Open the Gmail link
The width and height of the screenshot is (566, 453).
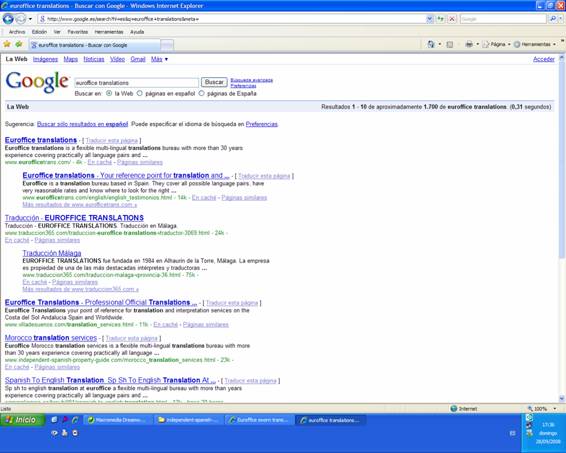(138, 59)
